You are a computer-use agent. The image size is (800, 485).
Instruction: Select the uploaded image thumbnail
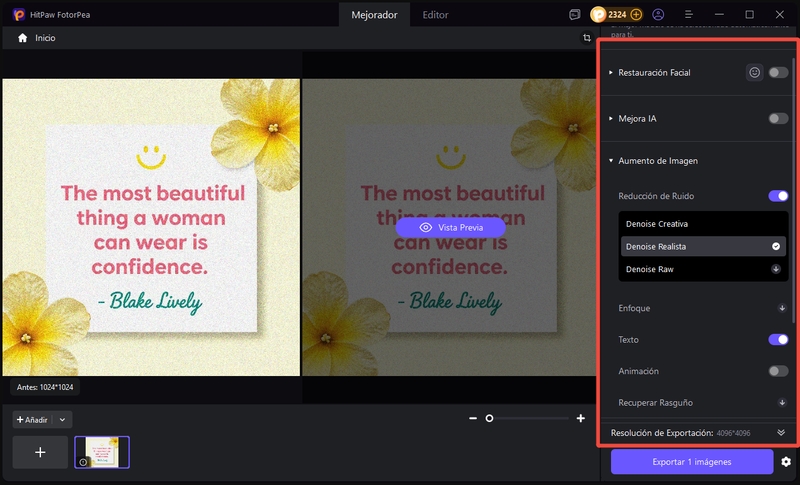click(x=102, y=452)
